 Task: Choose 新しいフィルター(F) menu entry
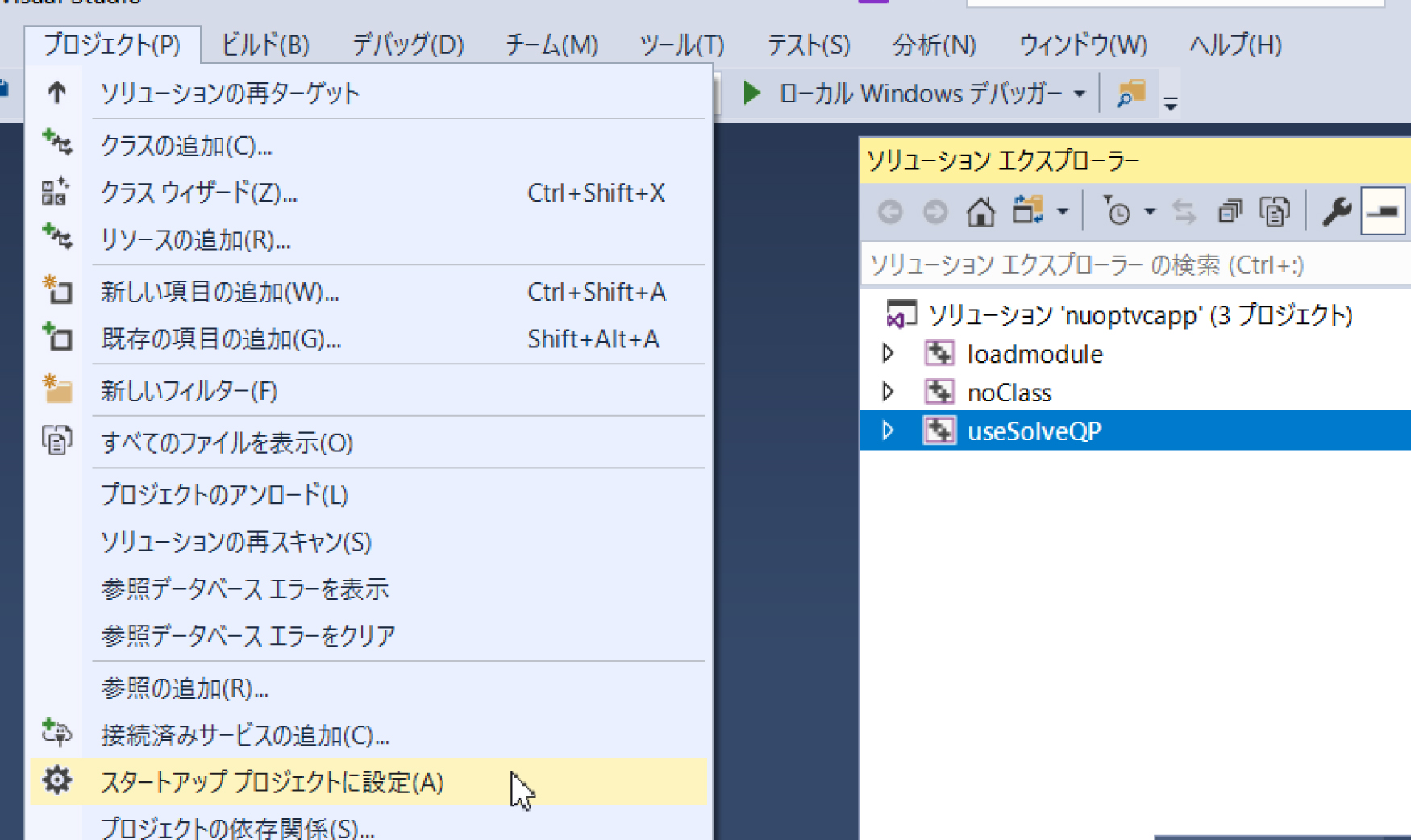(368, 391)
